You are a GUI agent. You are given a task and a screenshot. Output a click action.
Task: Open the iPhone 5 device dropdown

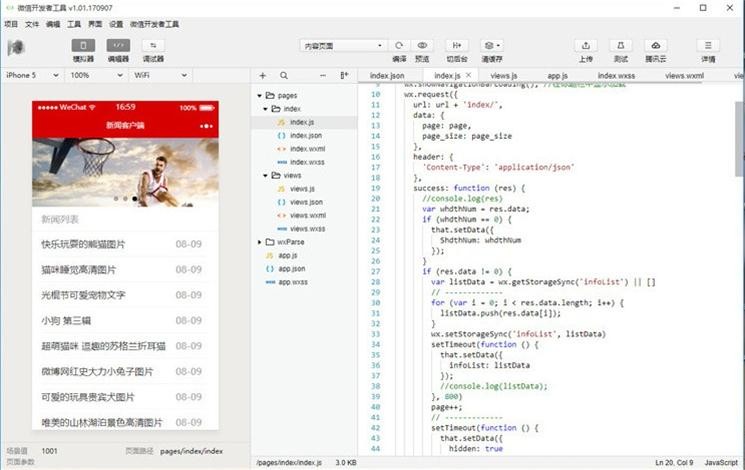[x=32, y=75]
